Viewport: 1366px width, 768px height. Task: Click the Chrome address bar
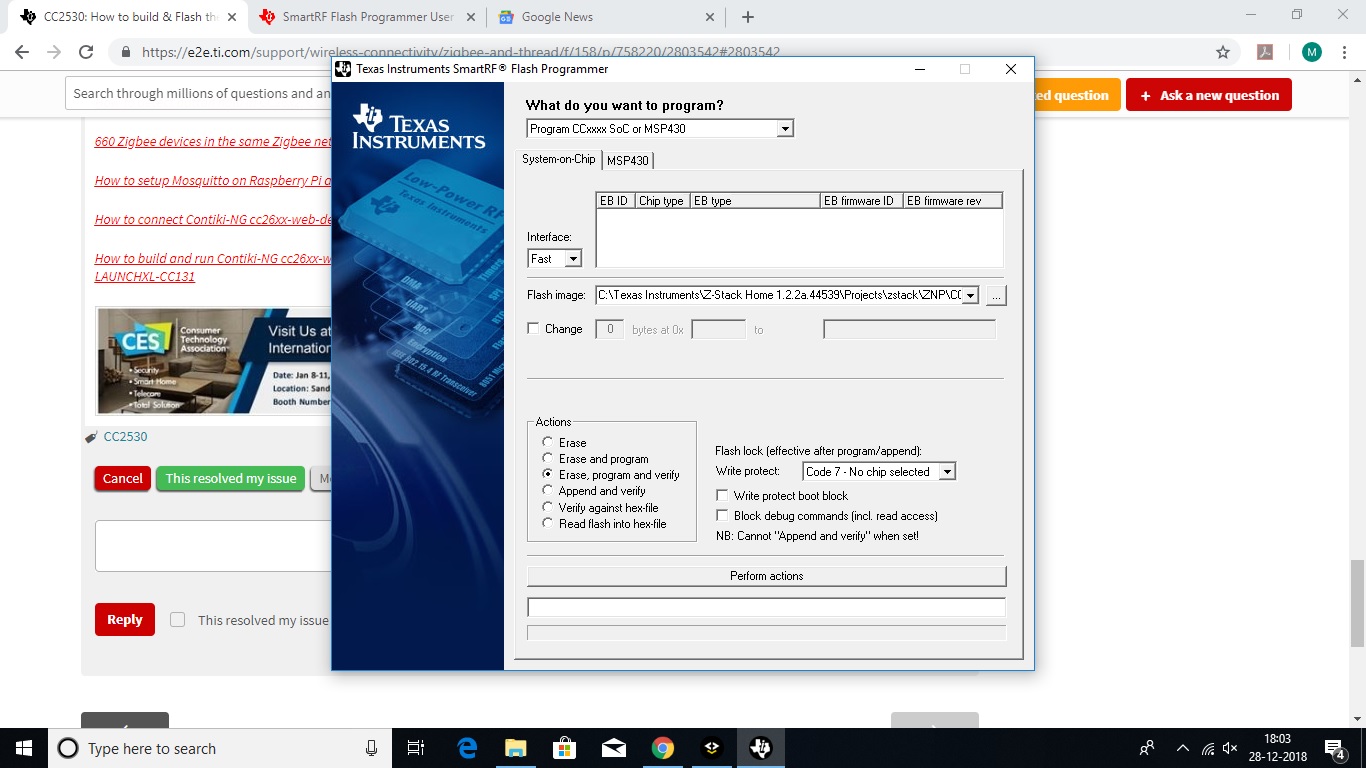(660, 52)
